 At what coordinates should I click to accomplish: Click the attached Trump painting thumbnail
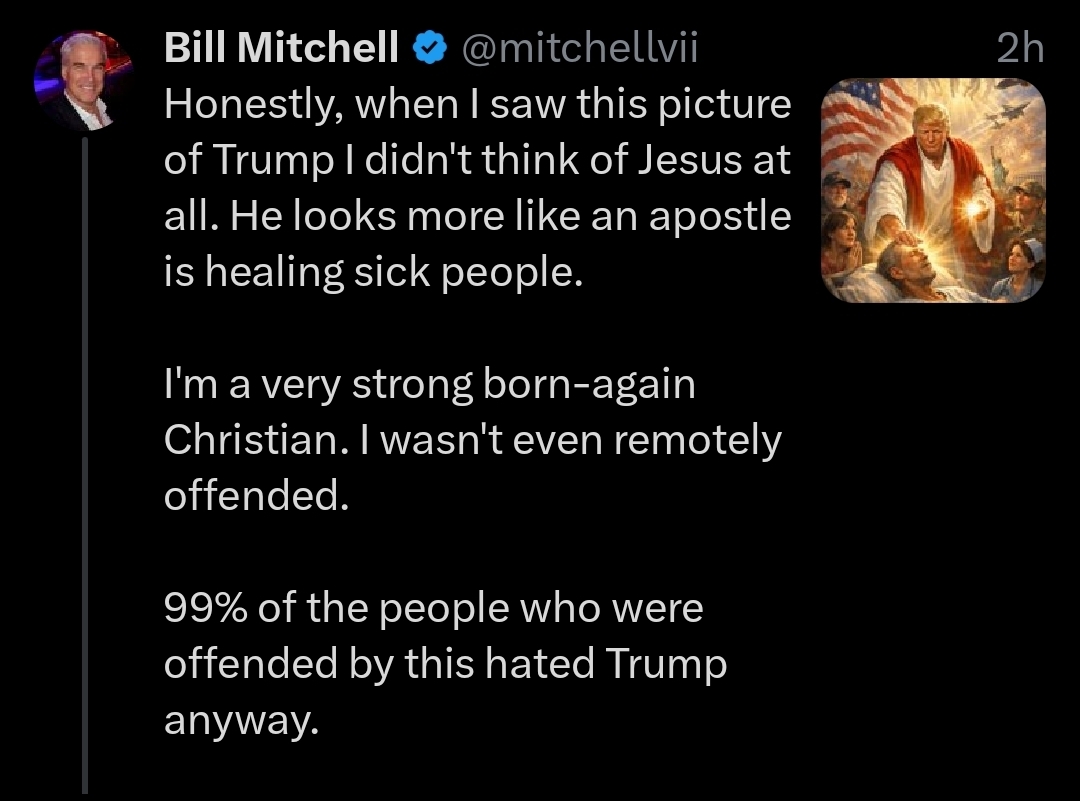(x=932, y=190)
